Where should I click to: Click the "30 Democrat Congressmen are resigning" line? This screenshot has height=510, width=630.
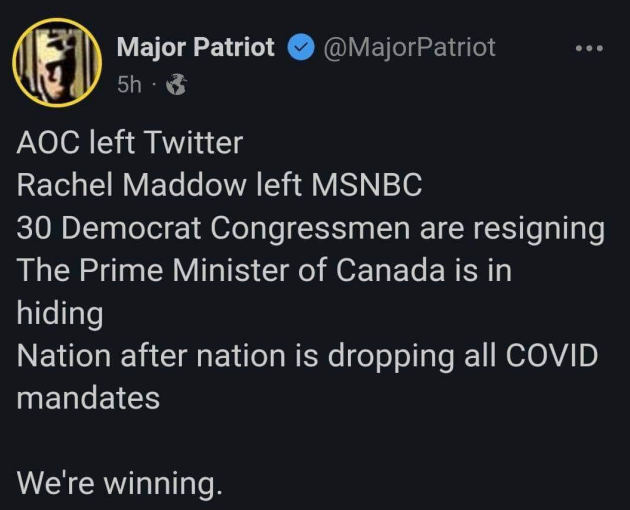[x=310, y=229]
